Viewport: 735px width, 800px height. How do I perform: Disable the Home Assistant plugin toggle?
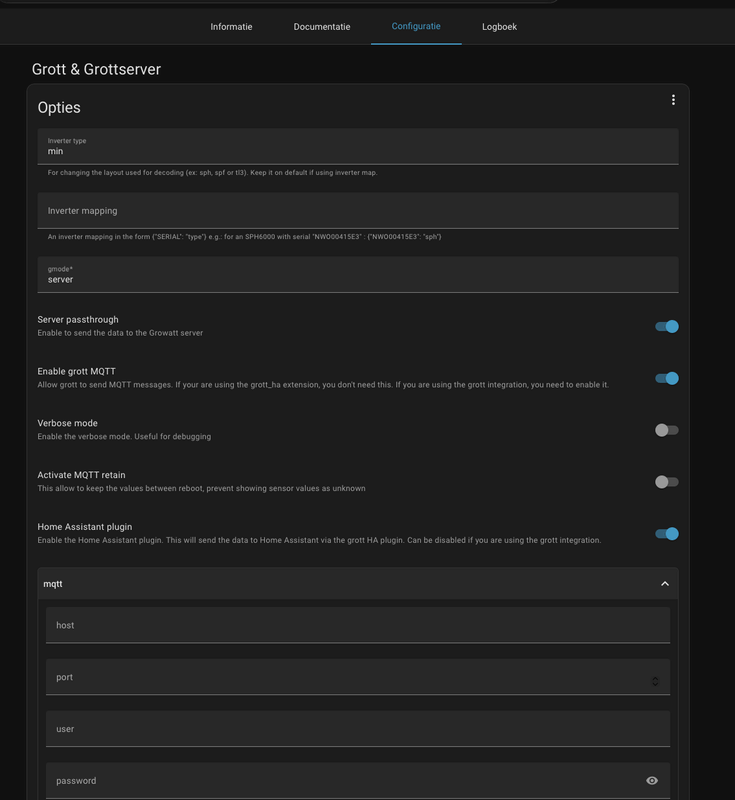coord(664,535)
